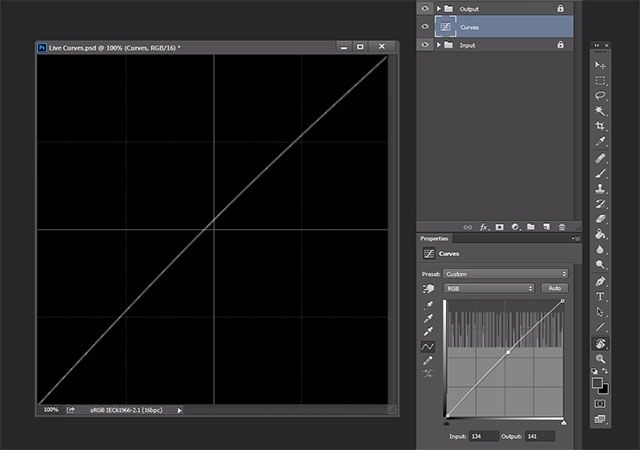Switch to the Properties tab
The width and height of the screenshot is (640, 450).
click(434, 238)
